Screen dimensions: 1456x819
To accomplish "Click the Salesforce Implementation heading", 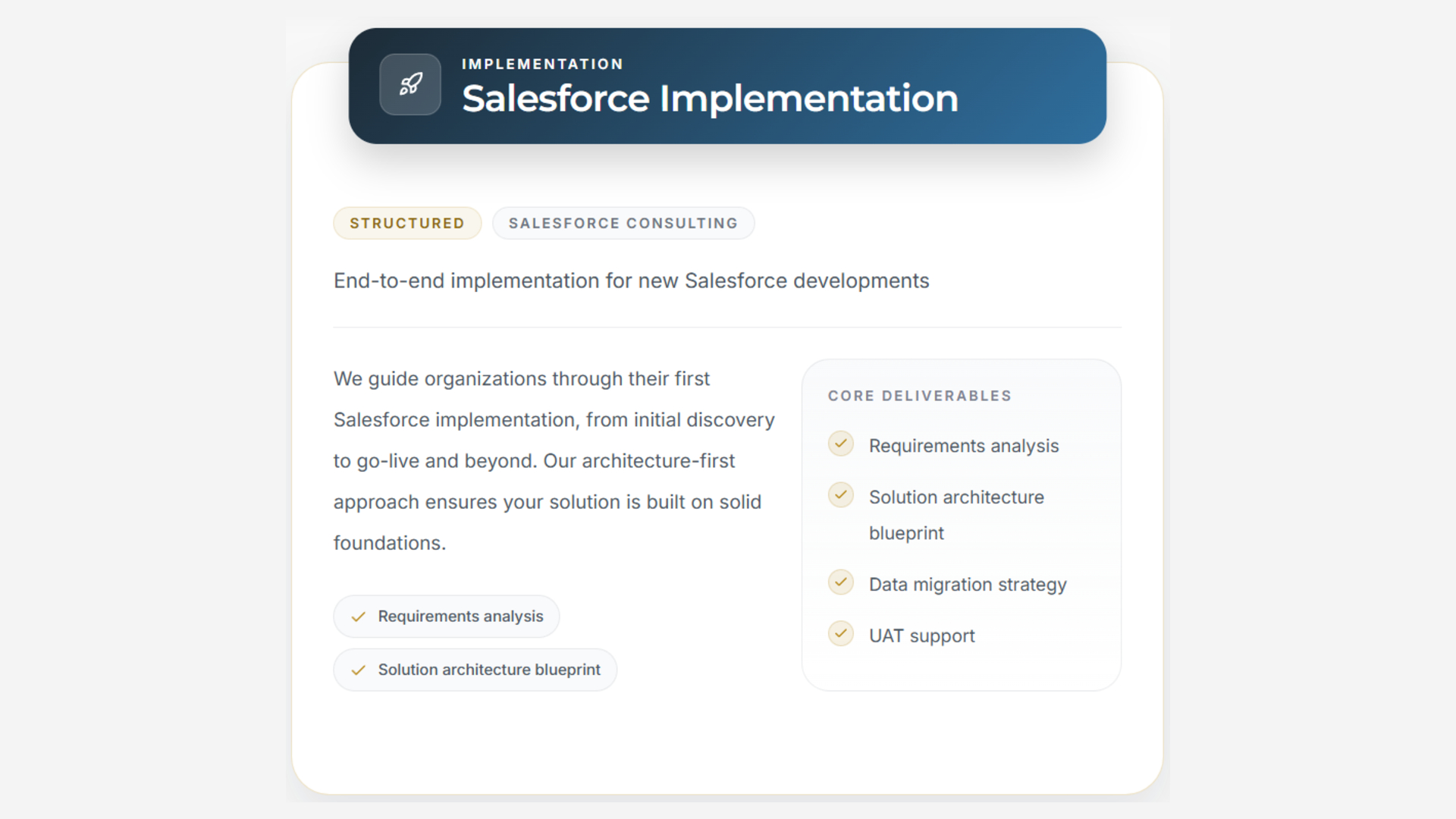I will coord(710,99).
